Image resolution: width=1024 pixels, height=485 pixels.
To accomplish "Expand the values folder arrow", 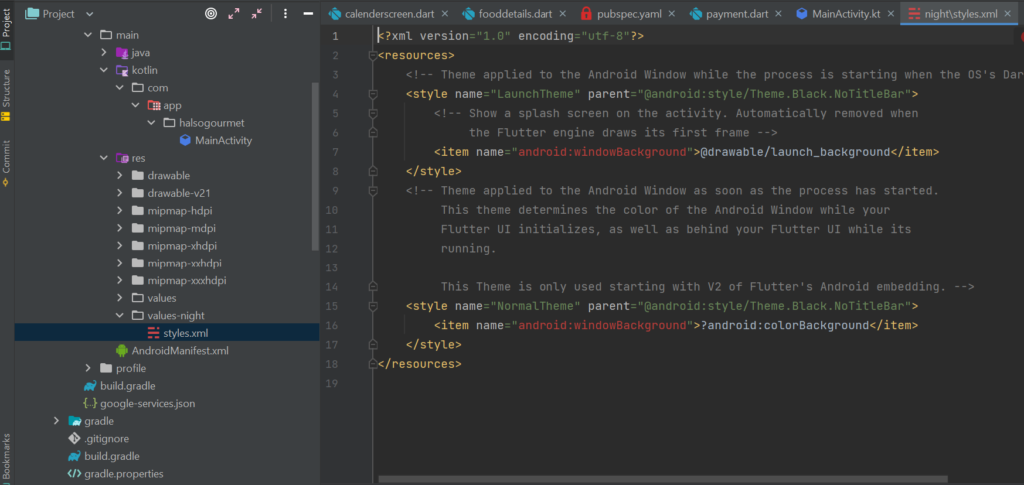I will [120, 298].
